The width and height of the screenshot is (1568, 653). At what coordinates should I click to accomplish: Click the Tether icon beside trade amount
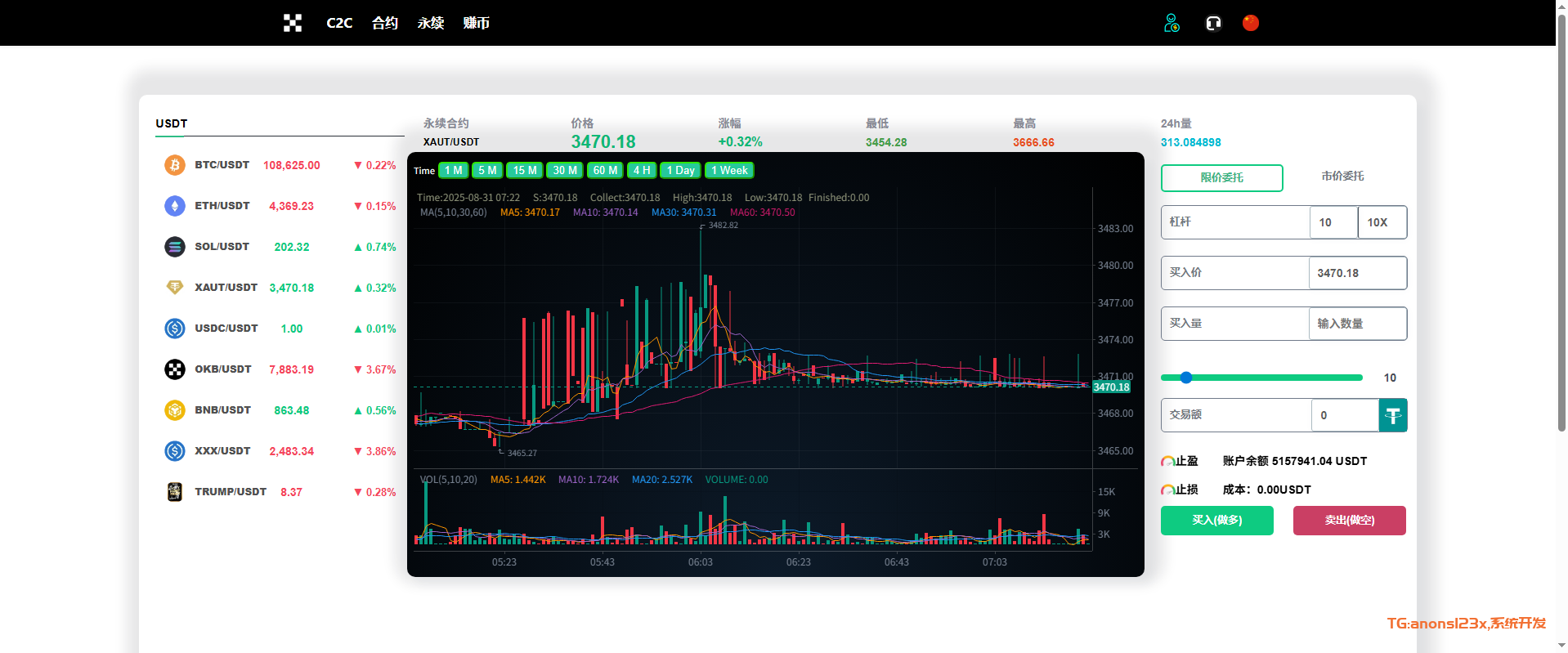(1392, 415)
